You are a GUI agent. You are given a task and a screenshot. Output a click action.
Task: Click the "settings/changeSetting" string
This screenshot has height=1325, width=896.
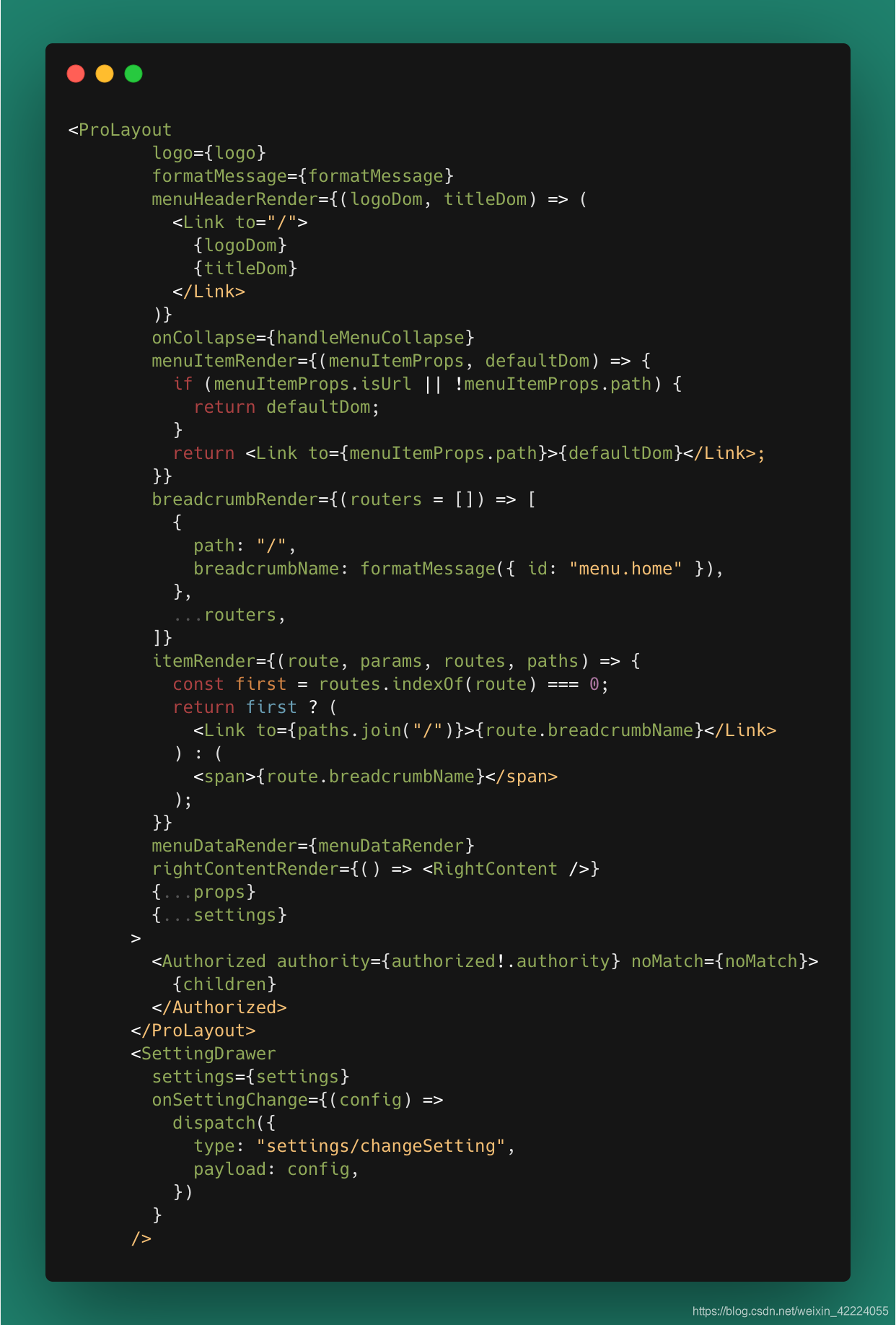(x=381, y=1146)
